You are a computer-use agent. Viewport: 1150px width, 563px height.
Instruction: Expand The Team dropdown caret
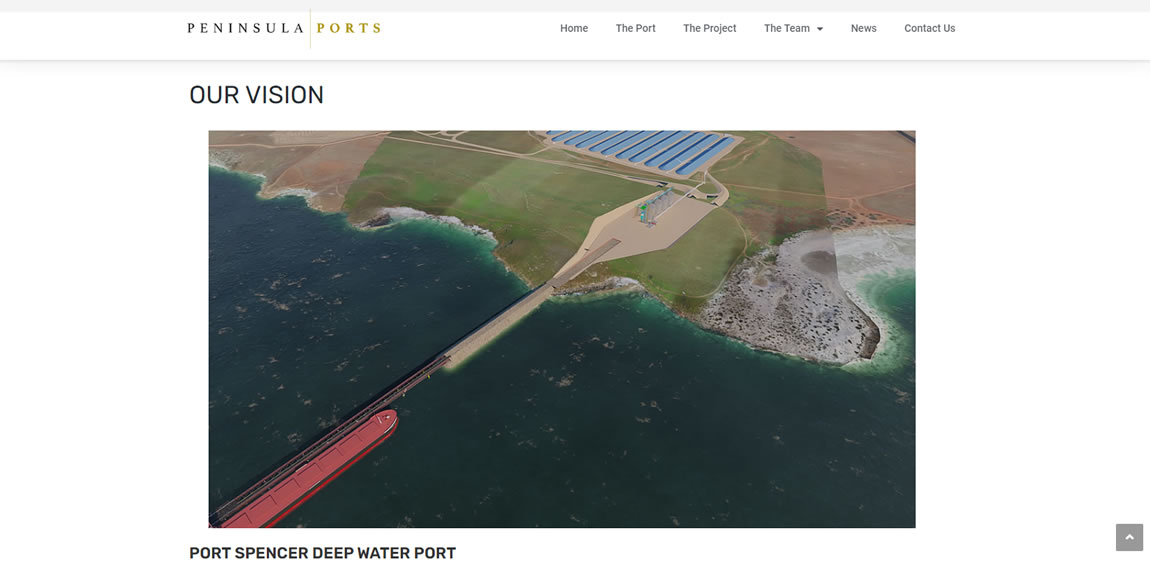tap(820, 29)
